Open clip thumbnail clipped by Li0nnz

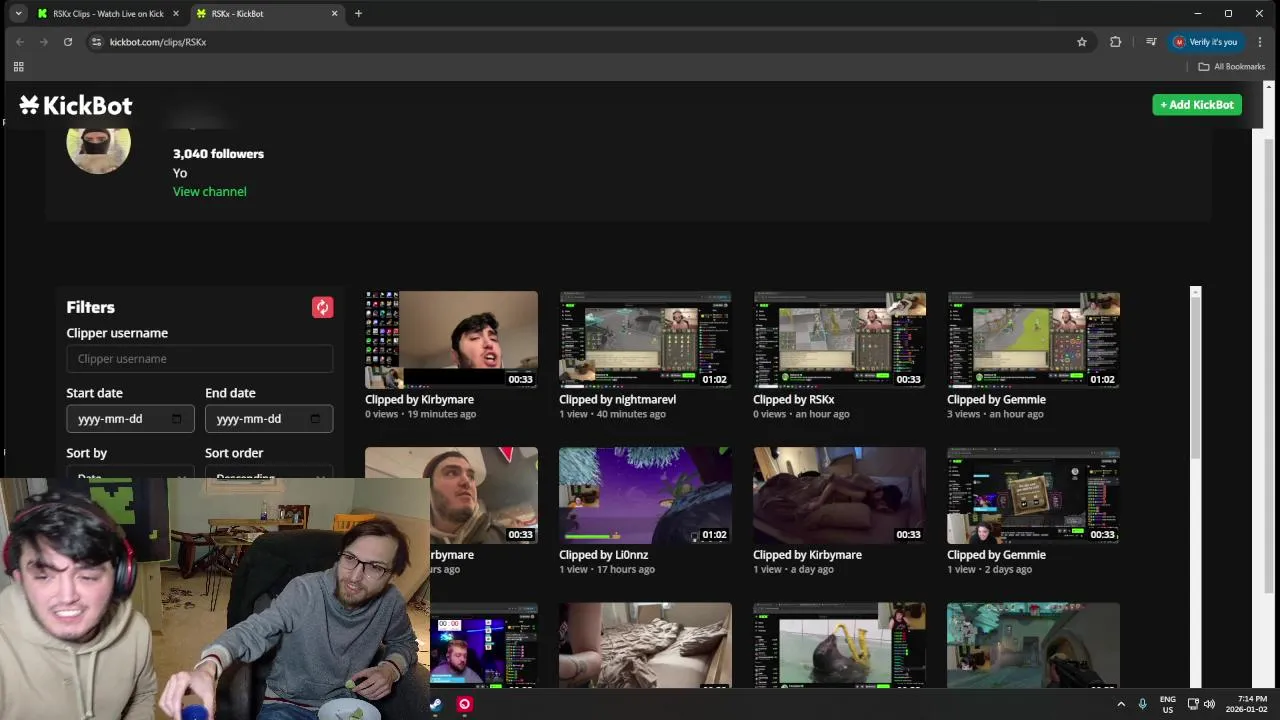(x=645, y=495)
